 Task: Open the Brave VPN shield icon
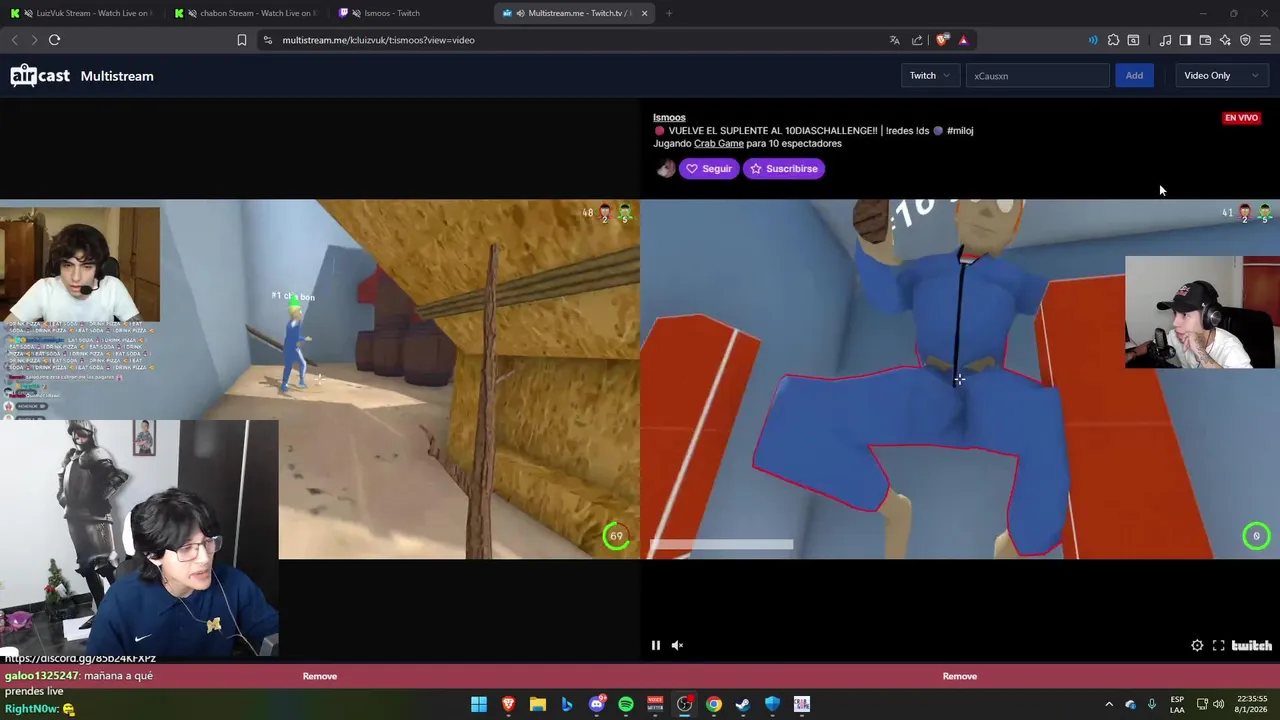1245,40
